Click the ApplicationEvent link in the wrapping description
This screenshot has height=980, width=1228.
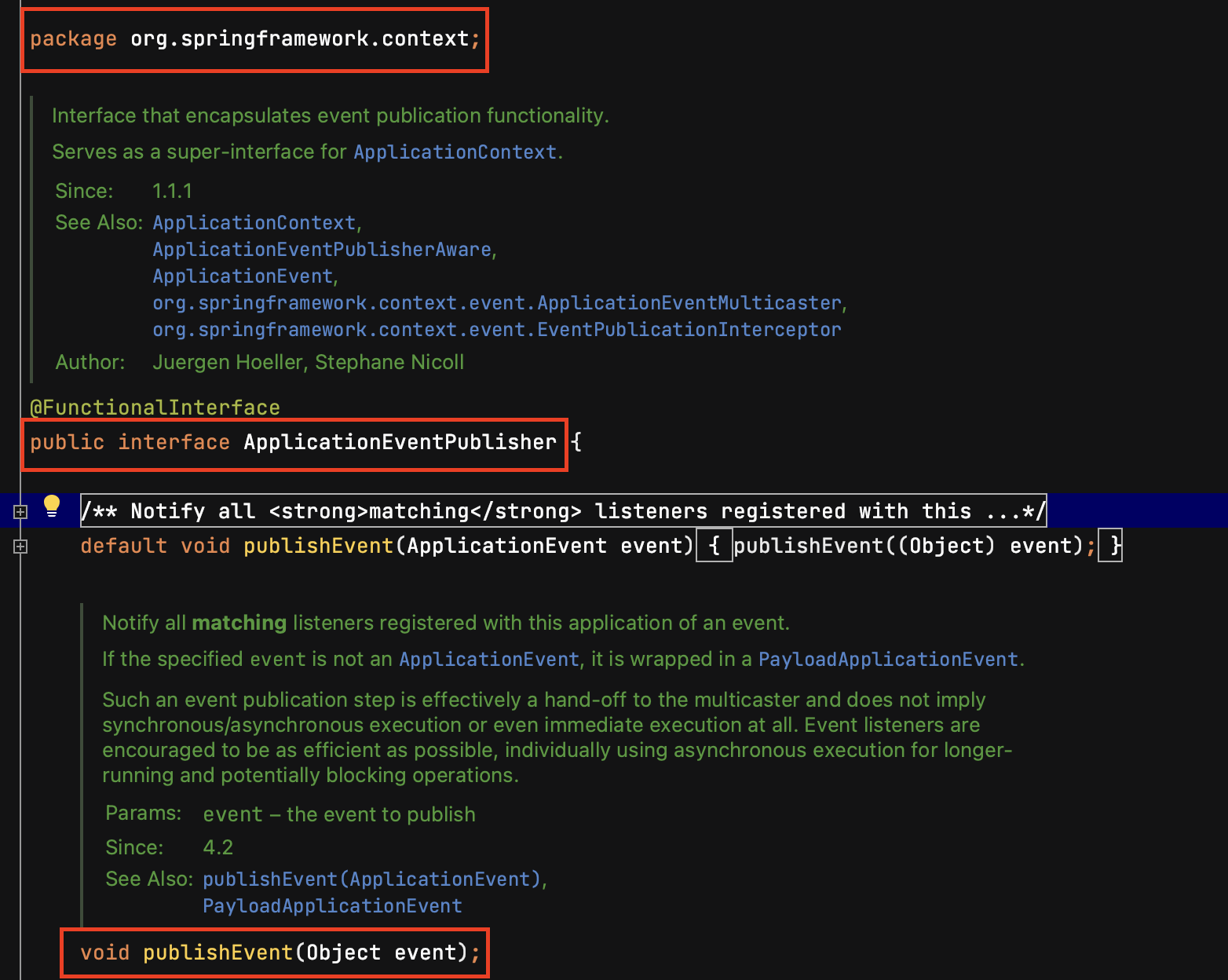tap(488, 659)
